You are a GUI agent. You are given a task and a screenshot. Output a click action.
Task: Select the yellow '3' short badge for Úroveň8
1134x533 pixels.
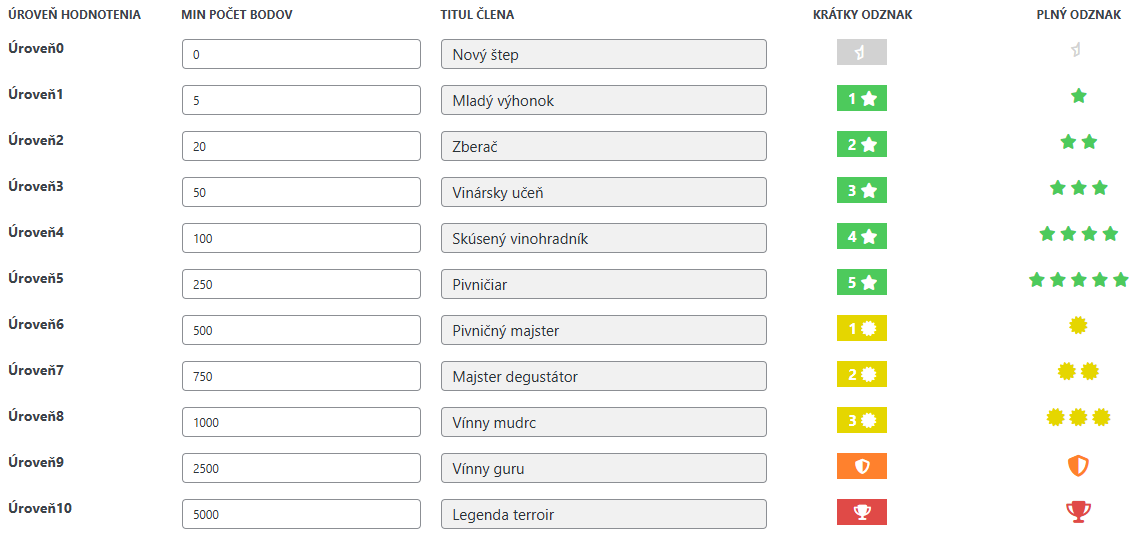pos(861,420)
